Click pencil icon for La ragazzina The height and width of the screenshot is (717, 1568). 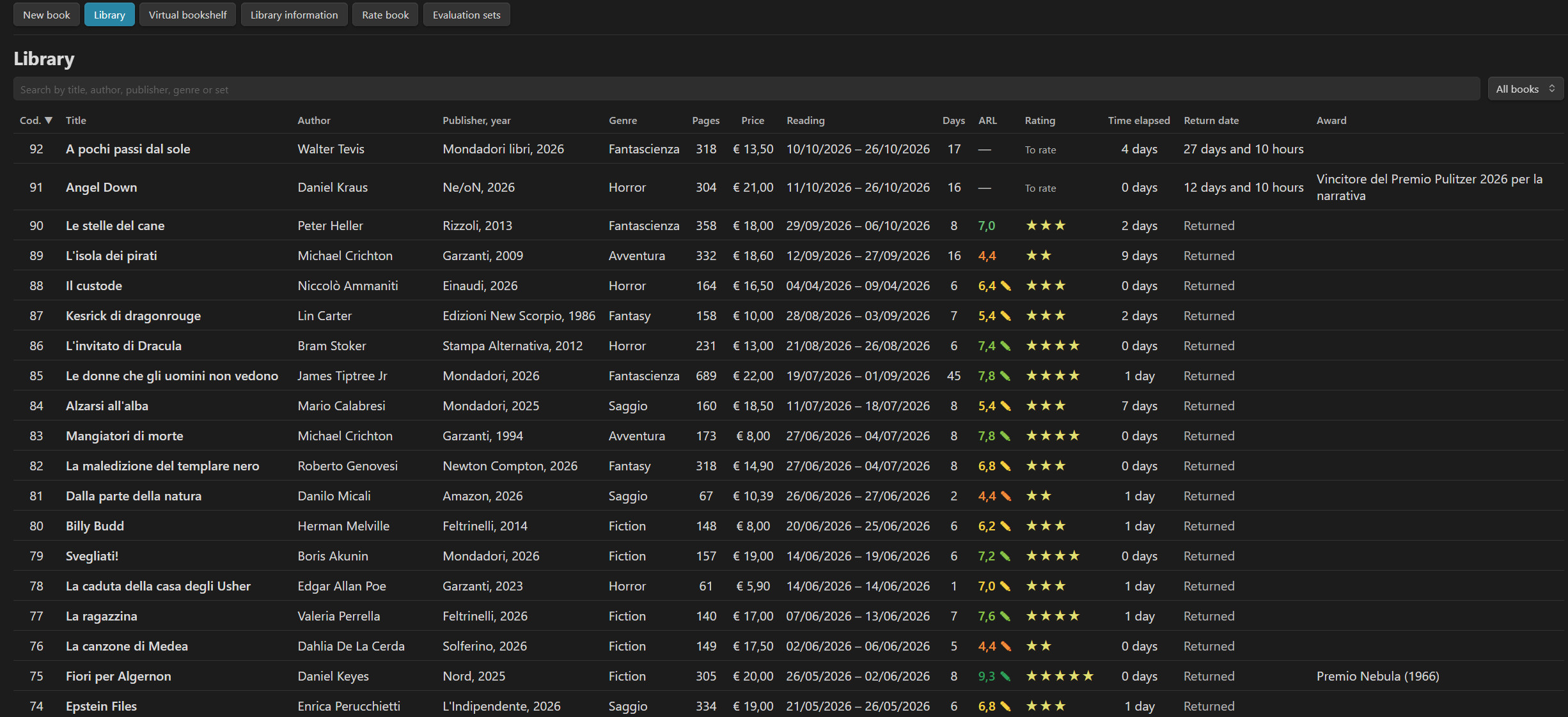(1006, 616)
